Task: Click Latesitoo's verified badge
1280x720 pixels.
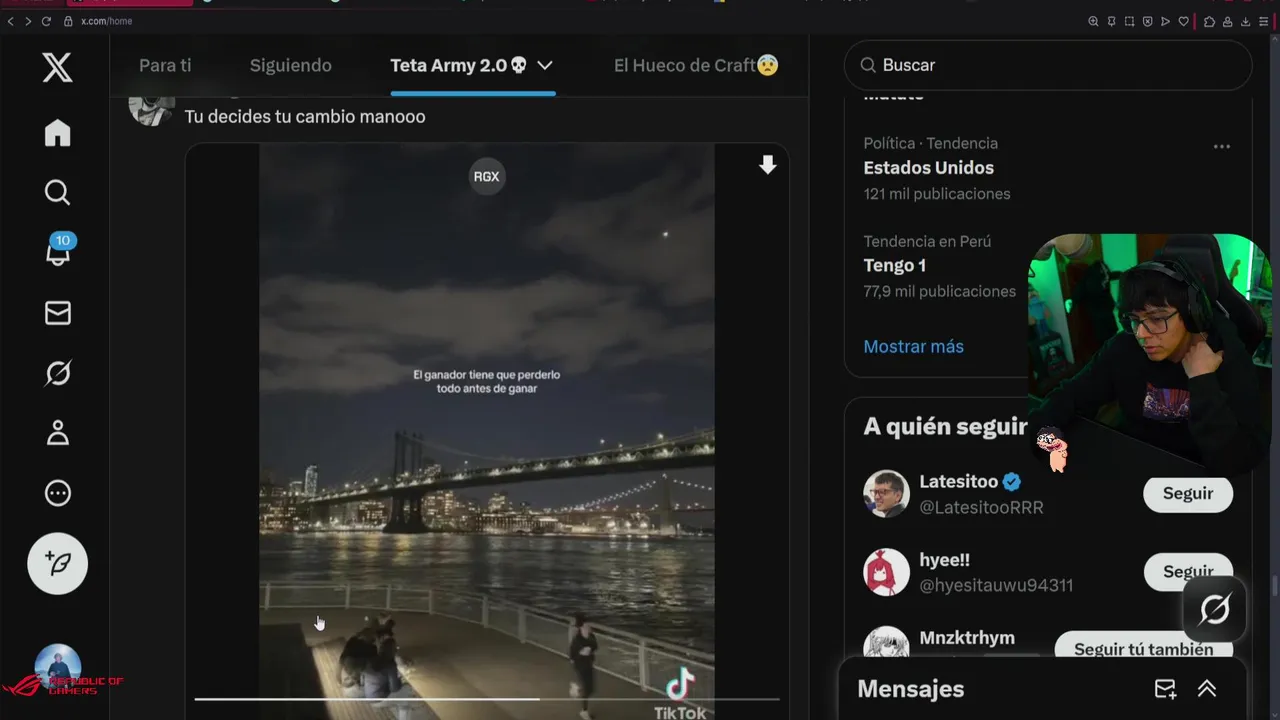Action: 1012,482
